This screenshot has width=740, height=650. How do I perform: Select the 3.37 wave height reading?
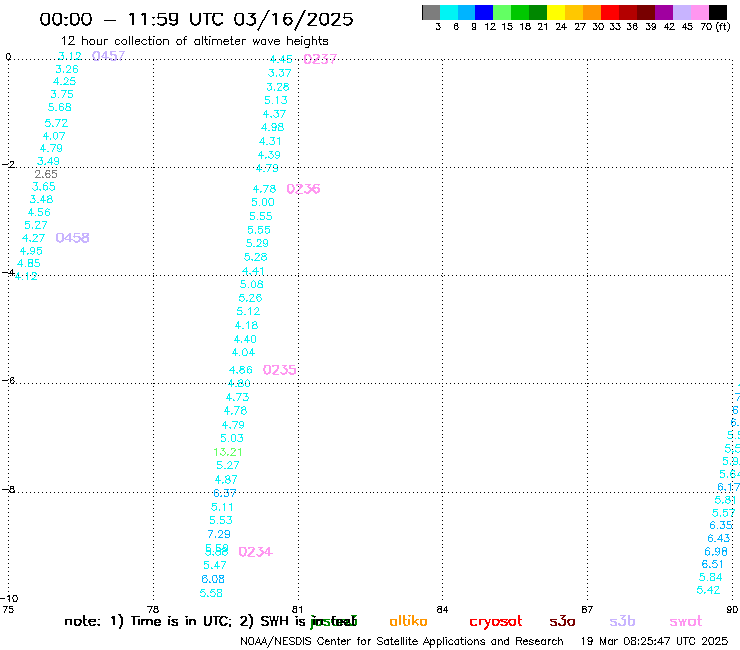[279, 73]
